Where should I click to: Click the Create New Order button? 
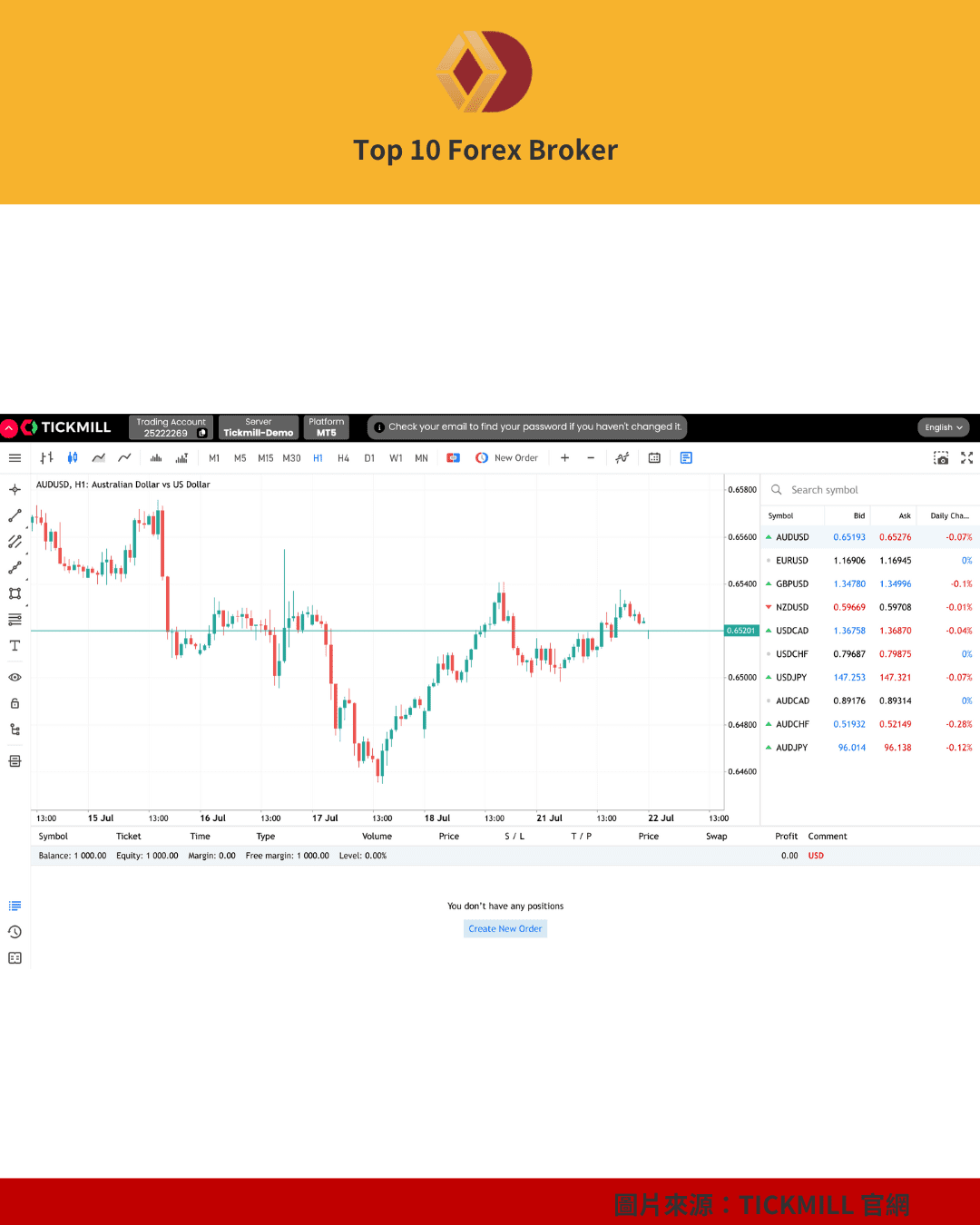coord(505,927)
